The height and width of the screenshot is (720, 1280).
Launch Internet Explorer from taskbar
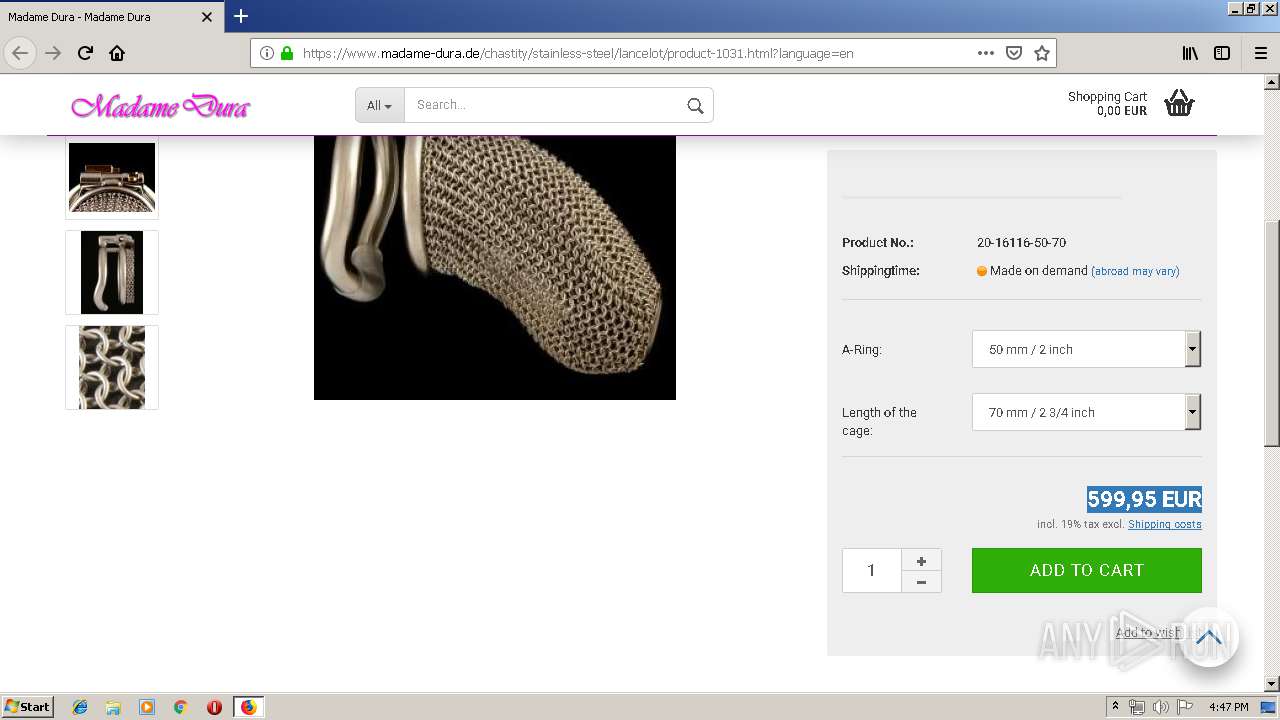pyautogui.click(x=80, y=707)
